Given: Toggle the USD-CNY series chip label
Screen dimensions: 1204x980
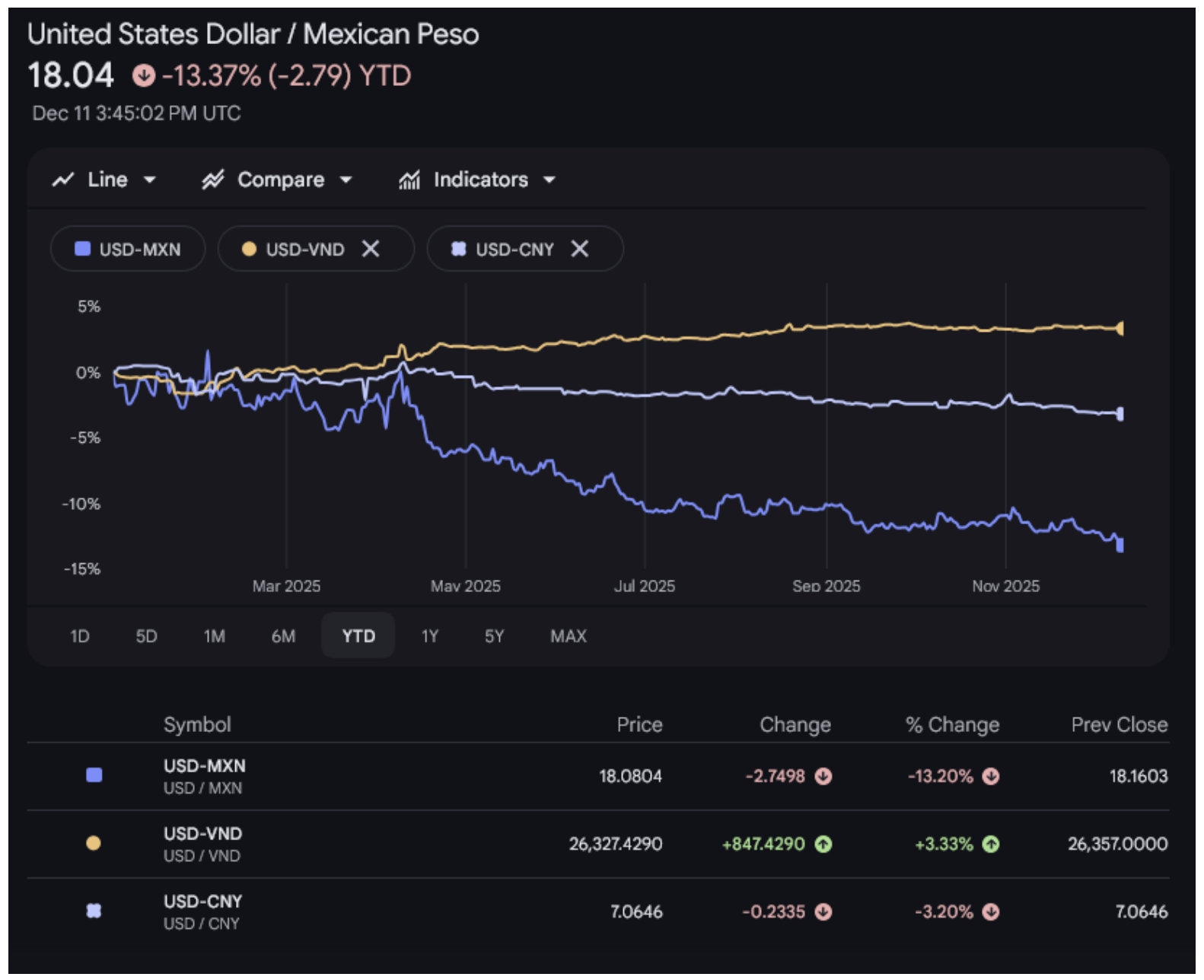Looking at the screenshot, I should click(514, 250).
